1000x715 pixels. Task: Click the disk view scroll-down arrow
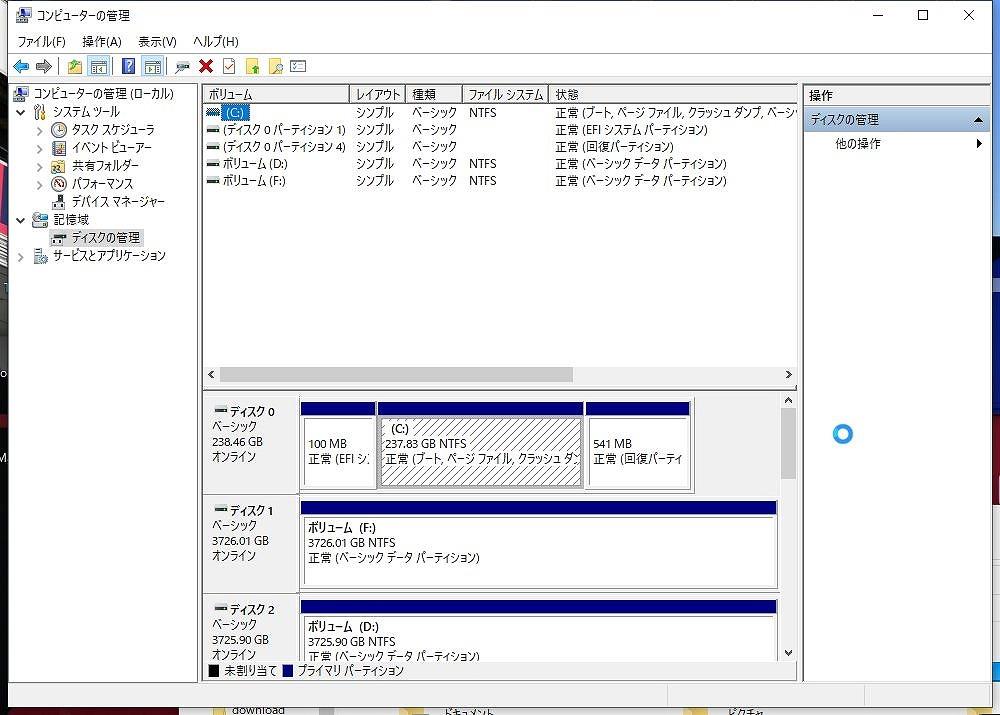pyautogui.click(x=788, y=653)
